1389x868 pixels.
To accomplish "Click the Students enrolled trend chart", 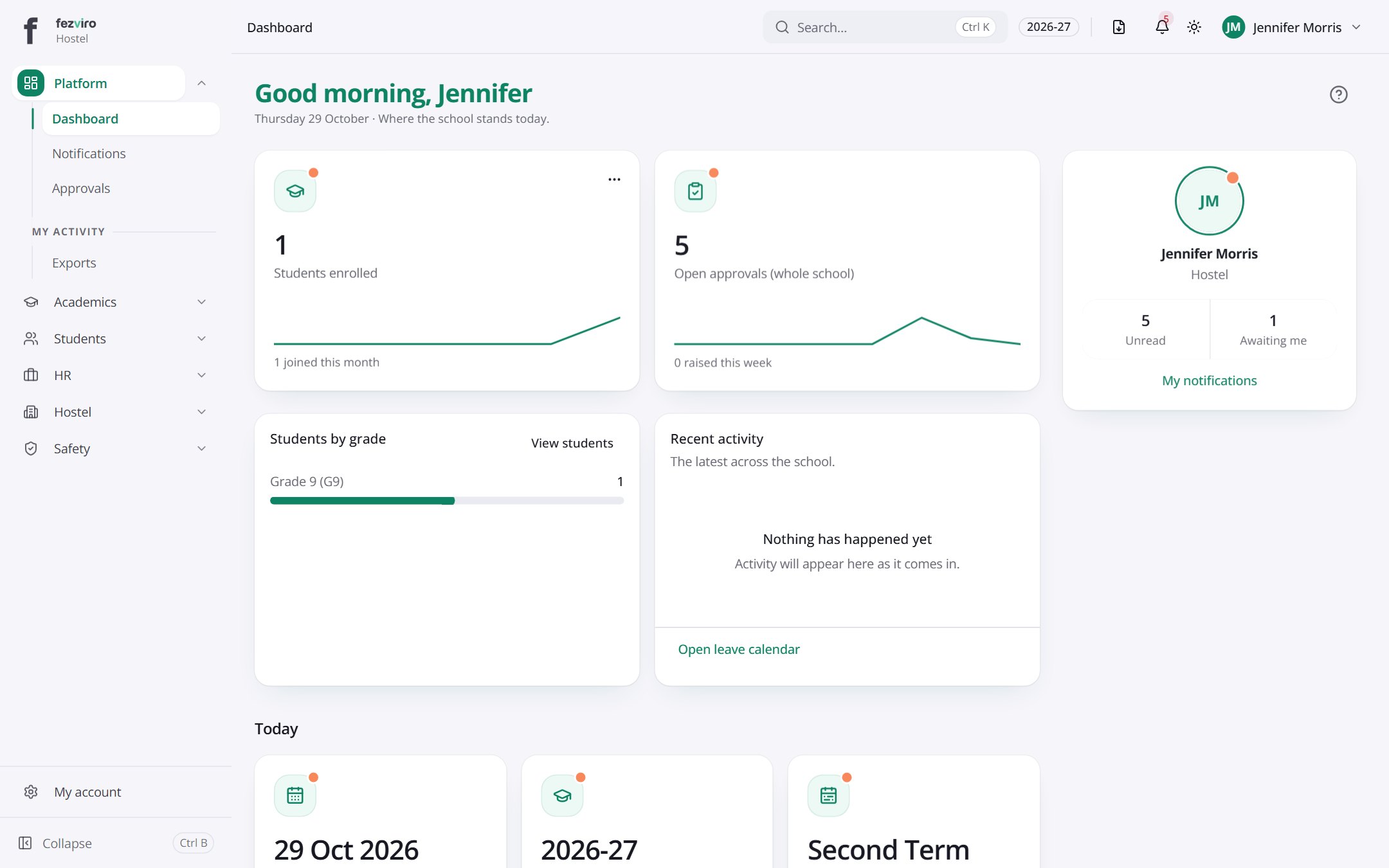I will point(447,330).
